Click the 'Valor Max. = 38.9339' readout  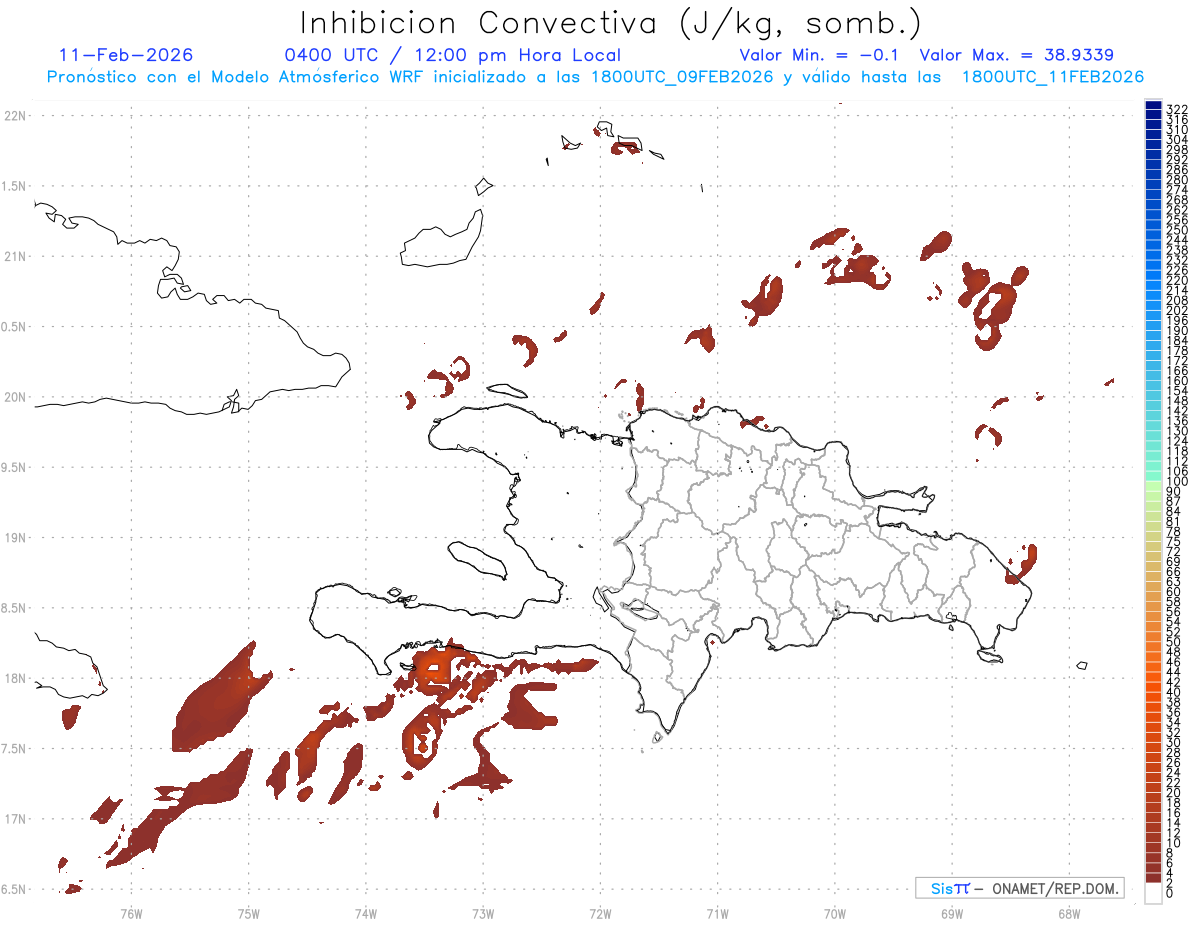(1016, 55)
